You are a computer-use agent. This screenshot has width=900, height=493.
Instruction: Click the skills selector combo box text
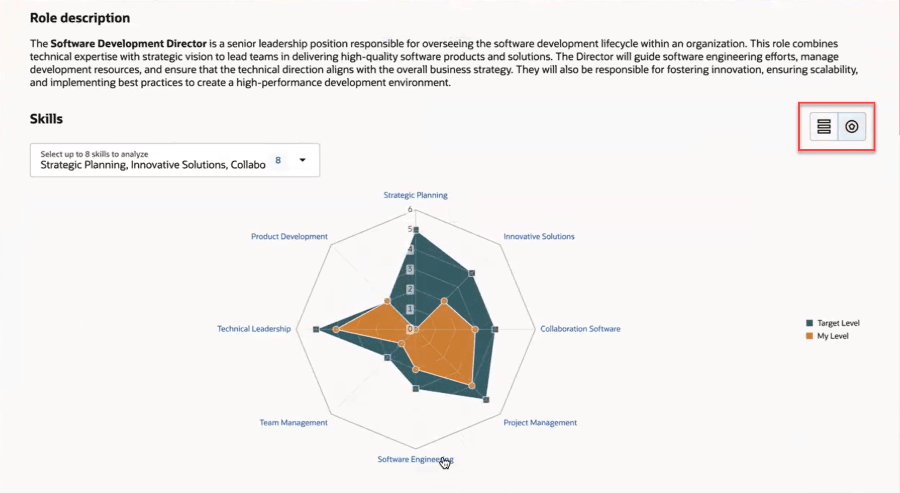pos(153,165)
